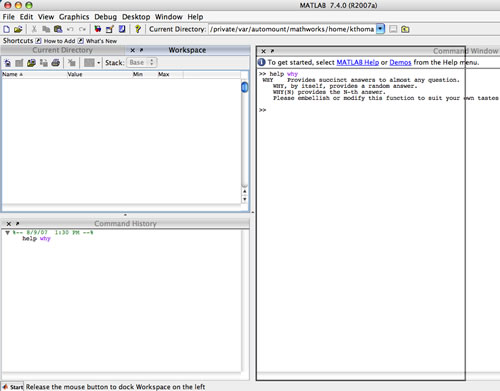
Task: Open a file with the folder icon
Action: coord(18,29)
